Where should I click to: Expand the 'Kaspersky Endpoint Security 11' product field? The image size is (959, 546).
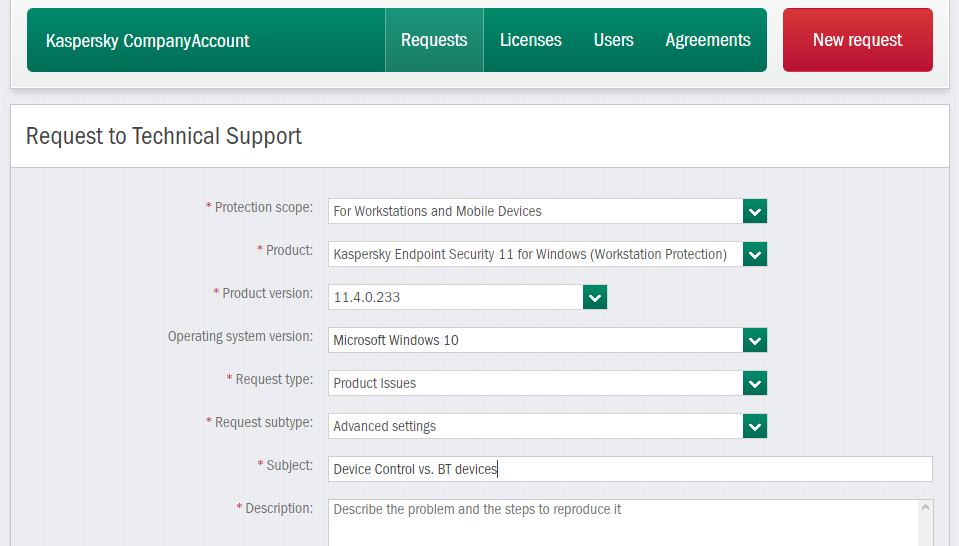click(535, 254)
